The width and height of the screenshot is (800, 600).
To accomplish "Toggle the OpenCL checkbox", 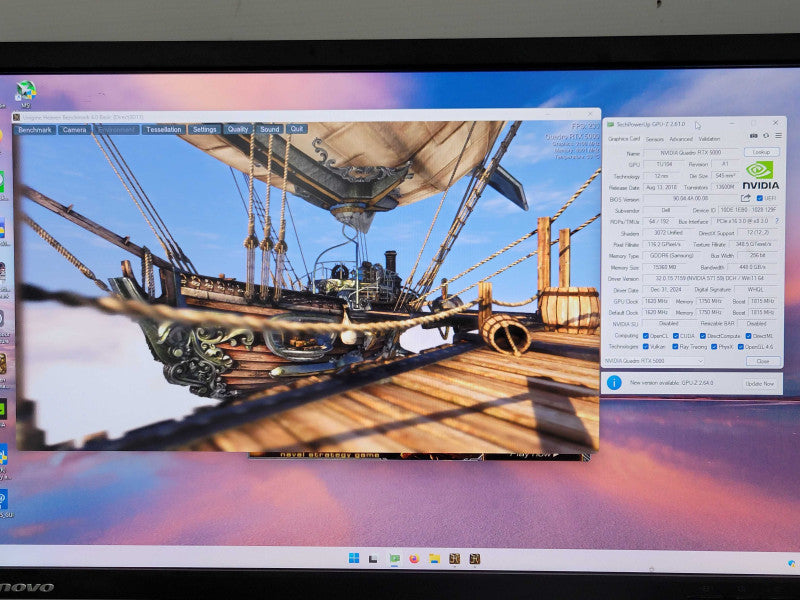I will (x=646, y=336).
